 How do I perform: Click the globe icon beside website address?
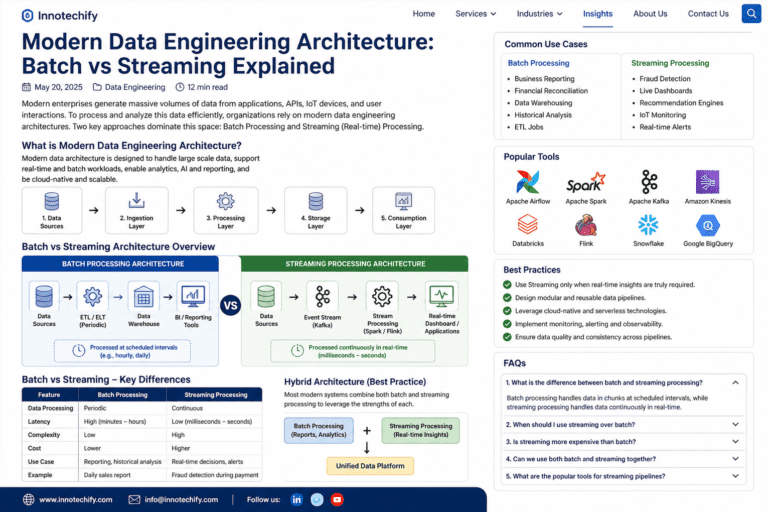click(28, 500)
